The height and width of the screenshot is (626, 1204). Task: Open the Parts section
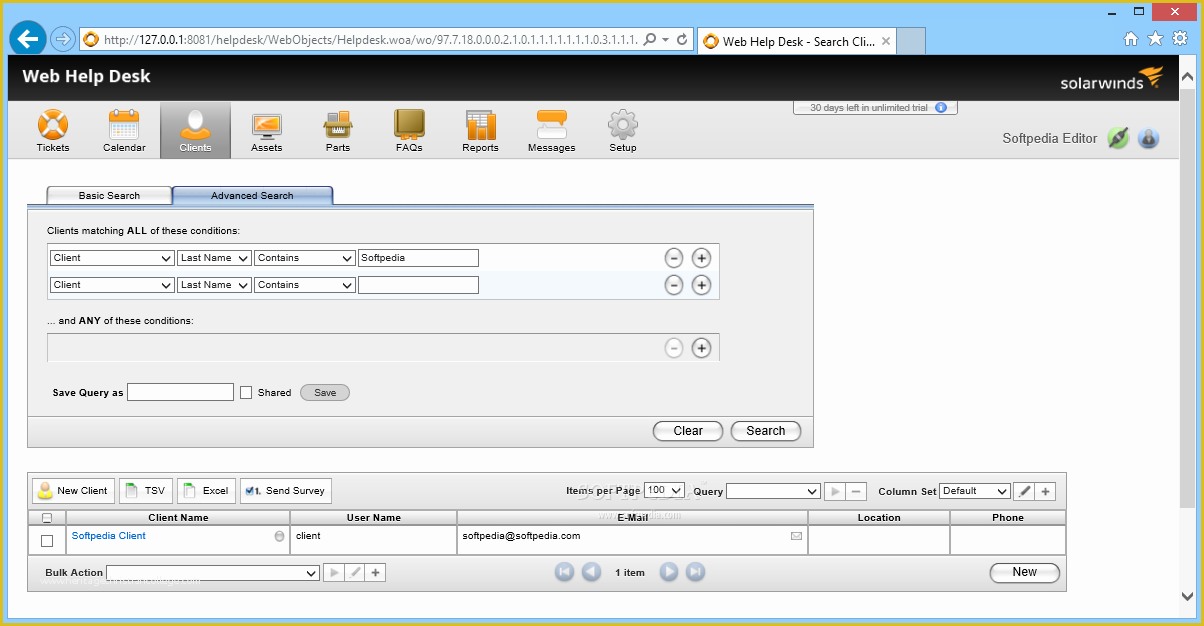pos(338,131)
